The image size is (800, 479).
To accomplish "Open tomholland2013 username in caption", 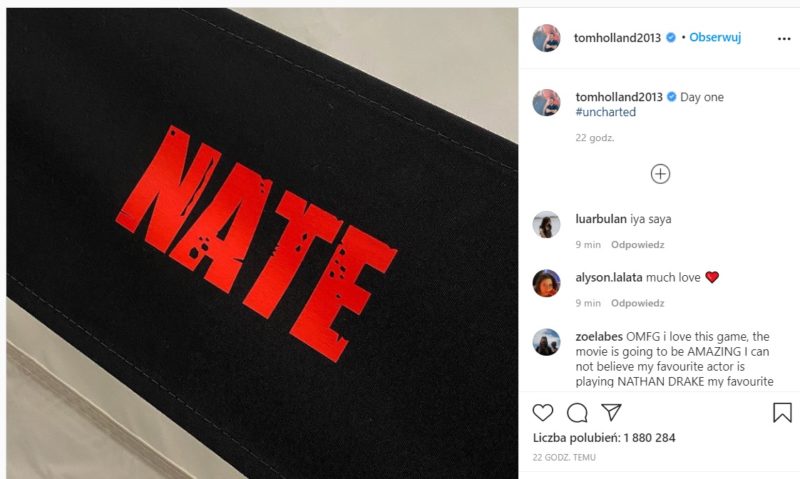I will [619, 97].
